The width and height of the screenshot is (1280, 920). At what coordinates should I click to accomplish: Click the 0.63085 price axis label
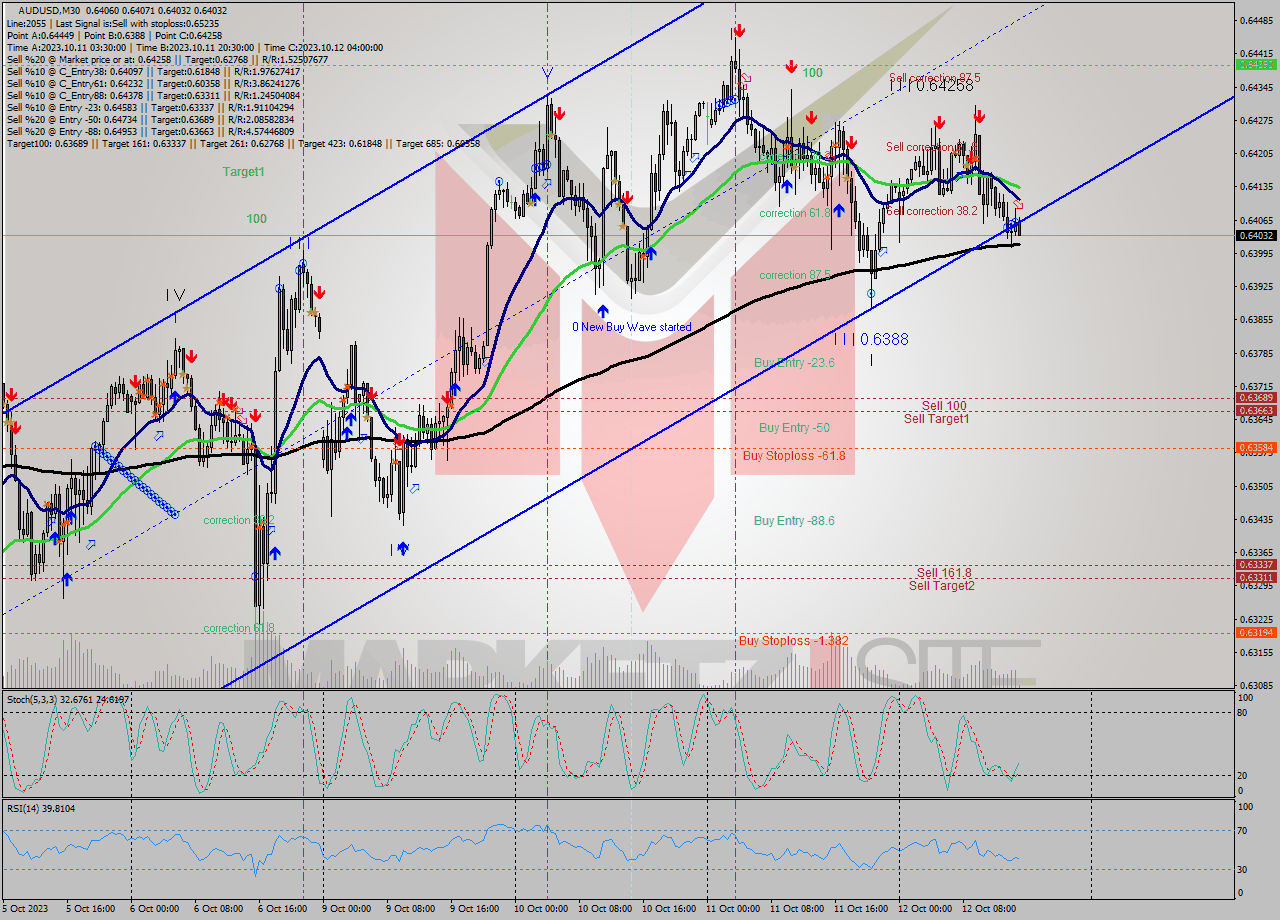point(1257,686)
